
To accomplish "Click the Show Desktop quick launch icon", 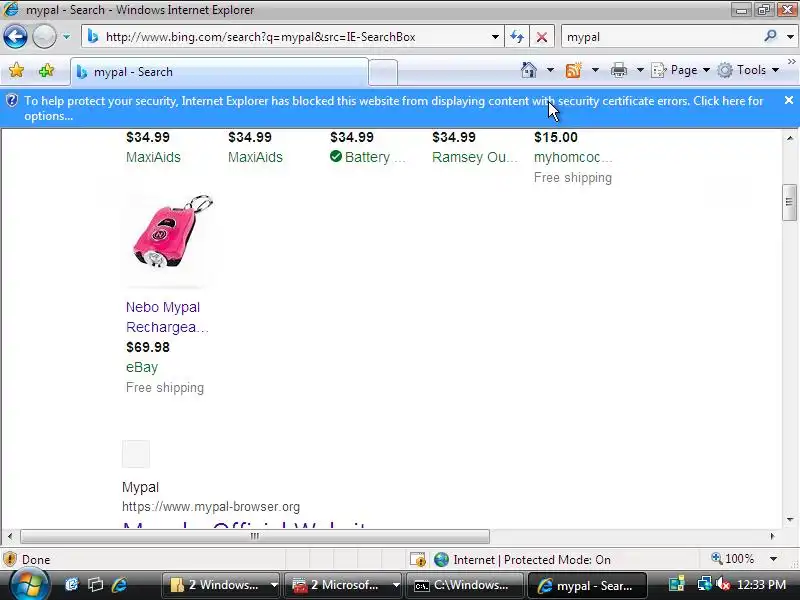I will click(x=72, y=585).
